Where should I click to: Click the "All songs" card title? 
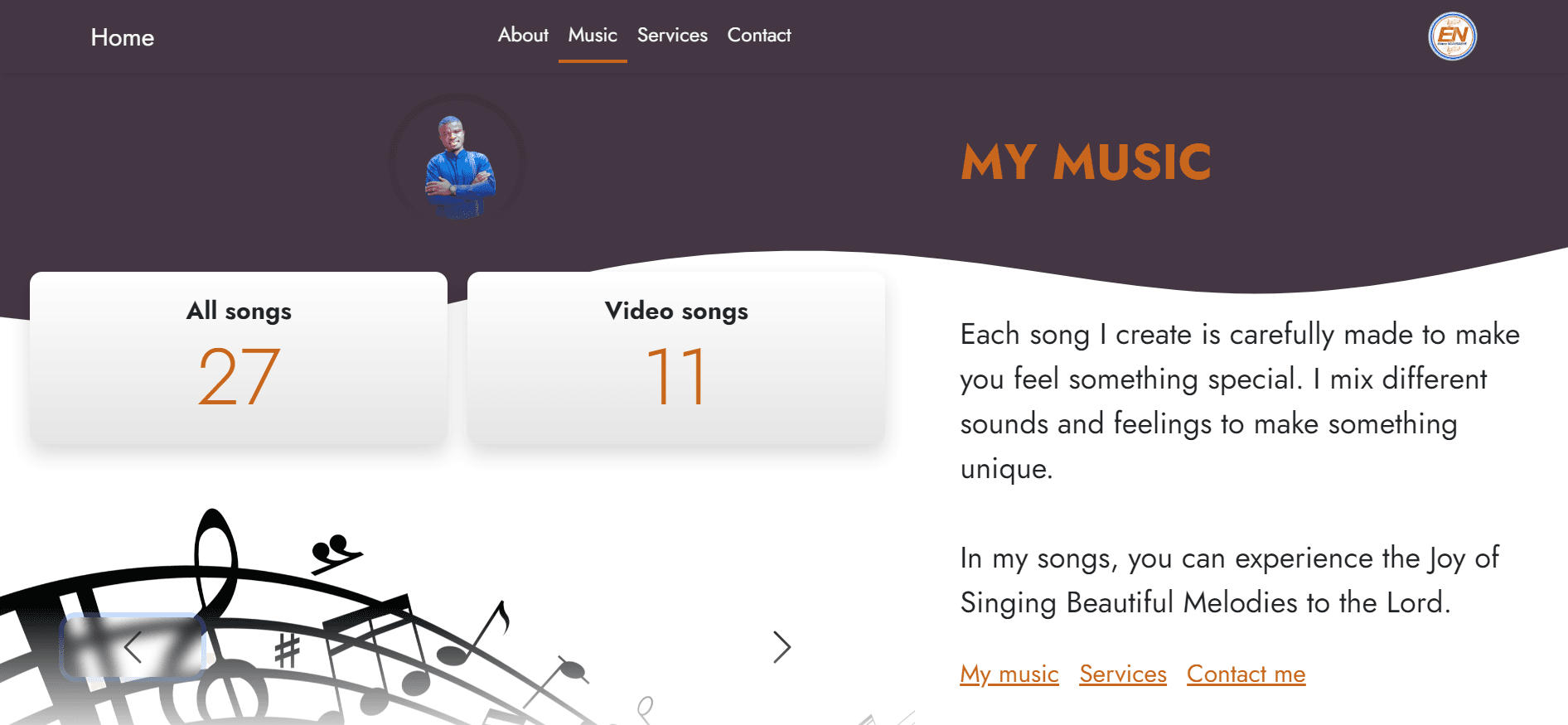[239, 311]
